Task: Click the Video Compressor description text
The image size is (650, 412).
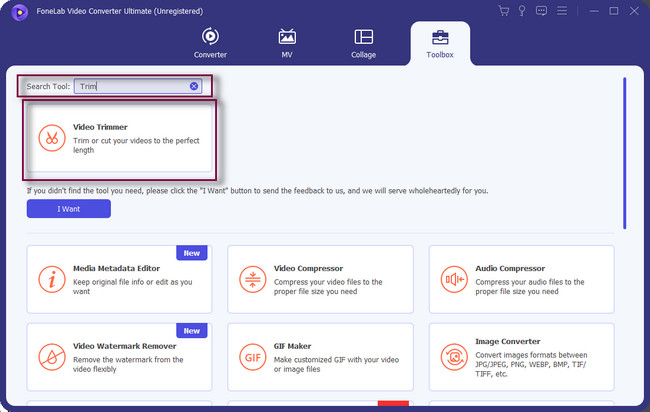Action: tap(328, 286)
